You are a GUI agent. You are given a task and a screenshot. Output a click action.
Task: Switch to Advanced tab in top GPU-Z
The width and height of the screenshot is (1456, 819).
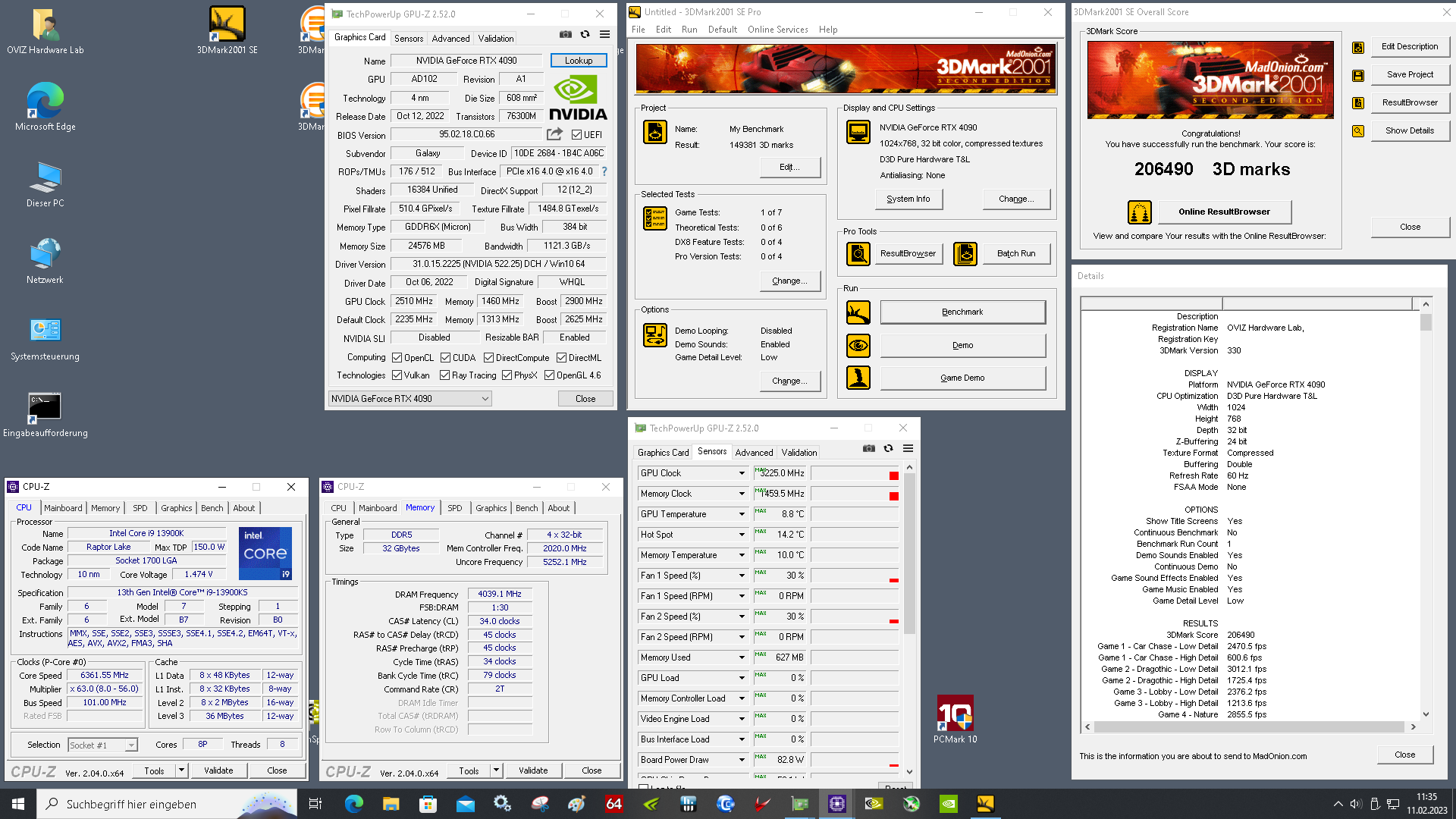451,39
